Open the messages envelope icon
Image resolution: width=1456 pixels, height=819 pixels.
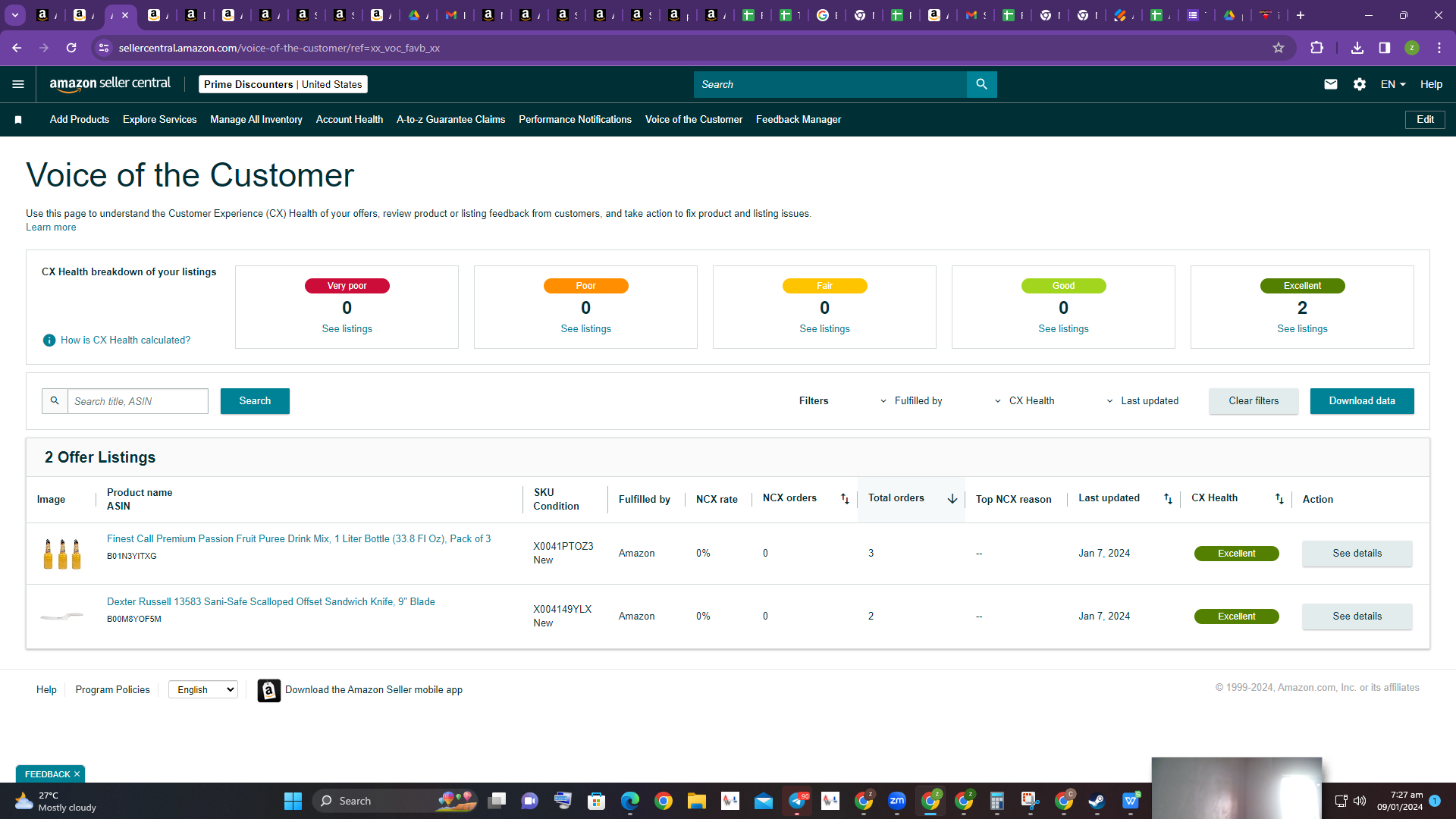point(1330,84)
